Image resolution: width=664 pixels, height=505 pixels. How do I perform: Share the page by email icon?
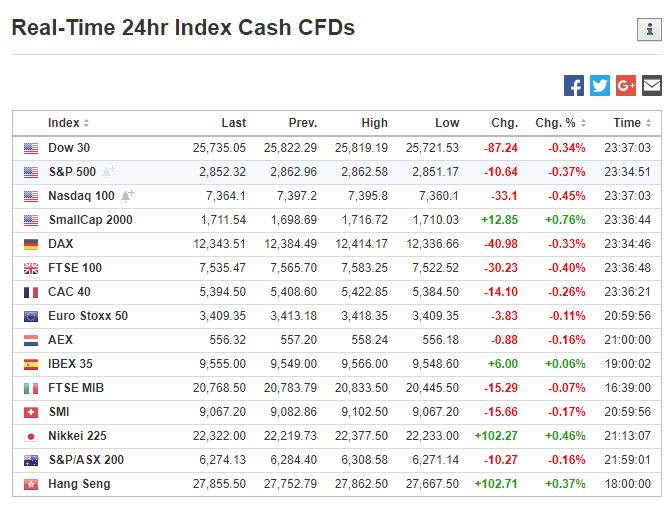(651, 86)
